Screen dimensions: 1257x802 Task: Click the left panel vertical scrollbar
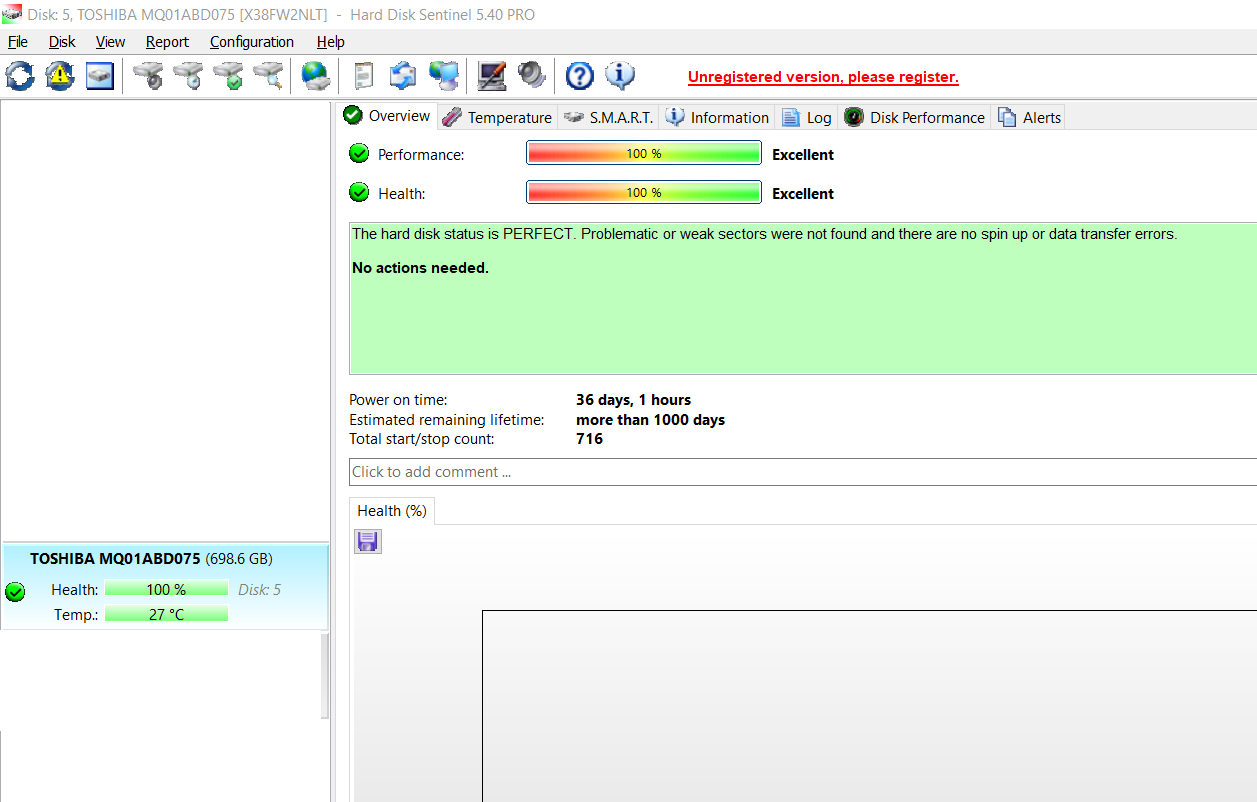click(325, 675)
